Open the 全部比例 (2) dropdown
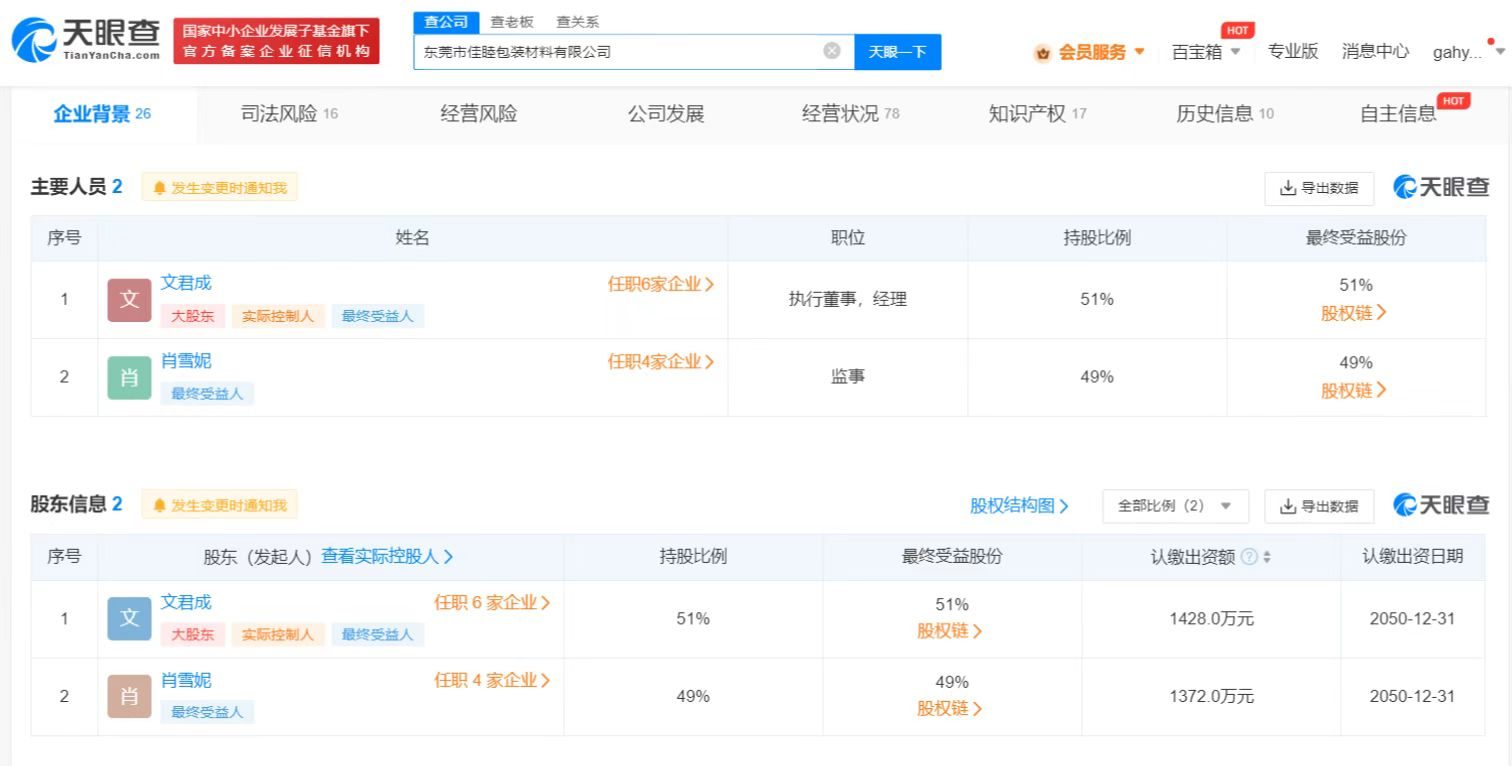Screen dimensions: 1512x766 click(x=1175, y=505)
